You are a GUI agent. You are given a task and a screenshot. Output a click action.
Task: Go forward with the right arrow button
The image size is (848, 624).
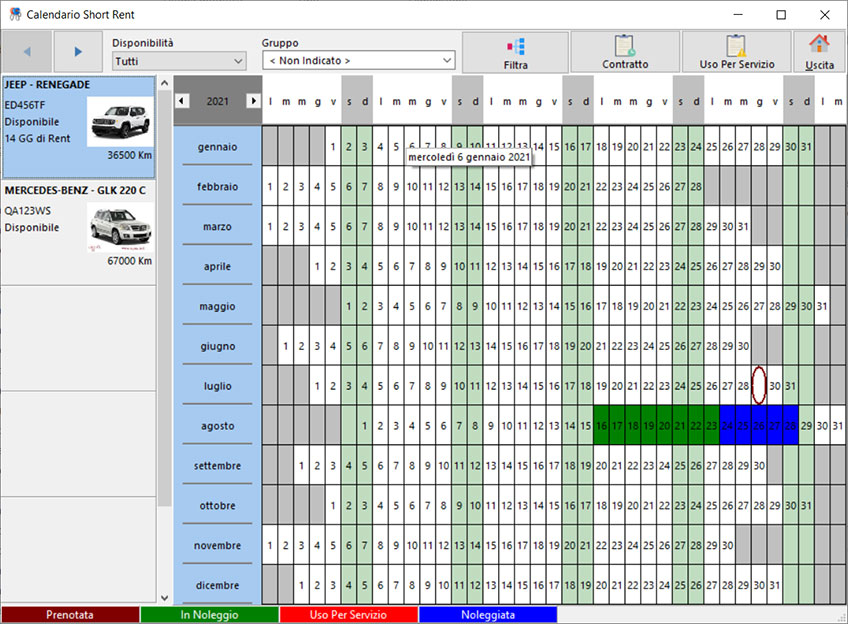78,52
